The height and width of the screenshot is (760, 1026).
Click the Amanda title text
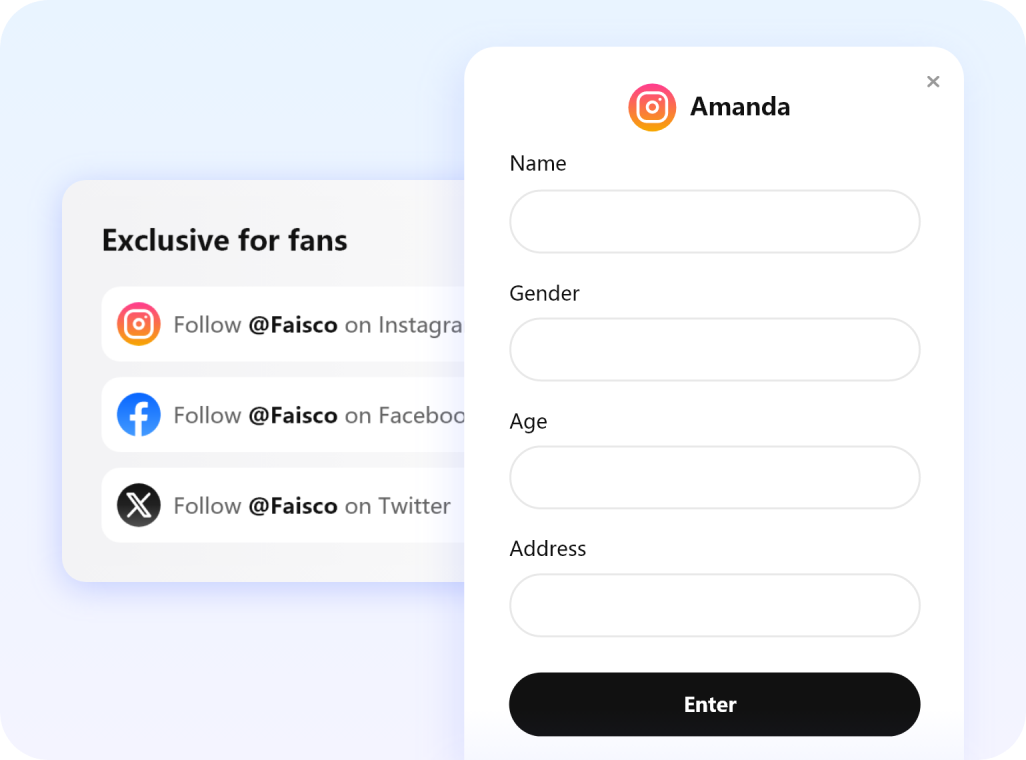pyautogui.click(x=740, y=107)
